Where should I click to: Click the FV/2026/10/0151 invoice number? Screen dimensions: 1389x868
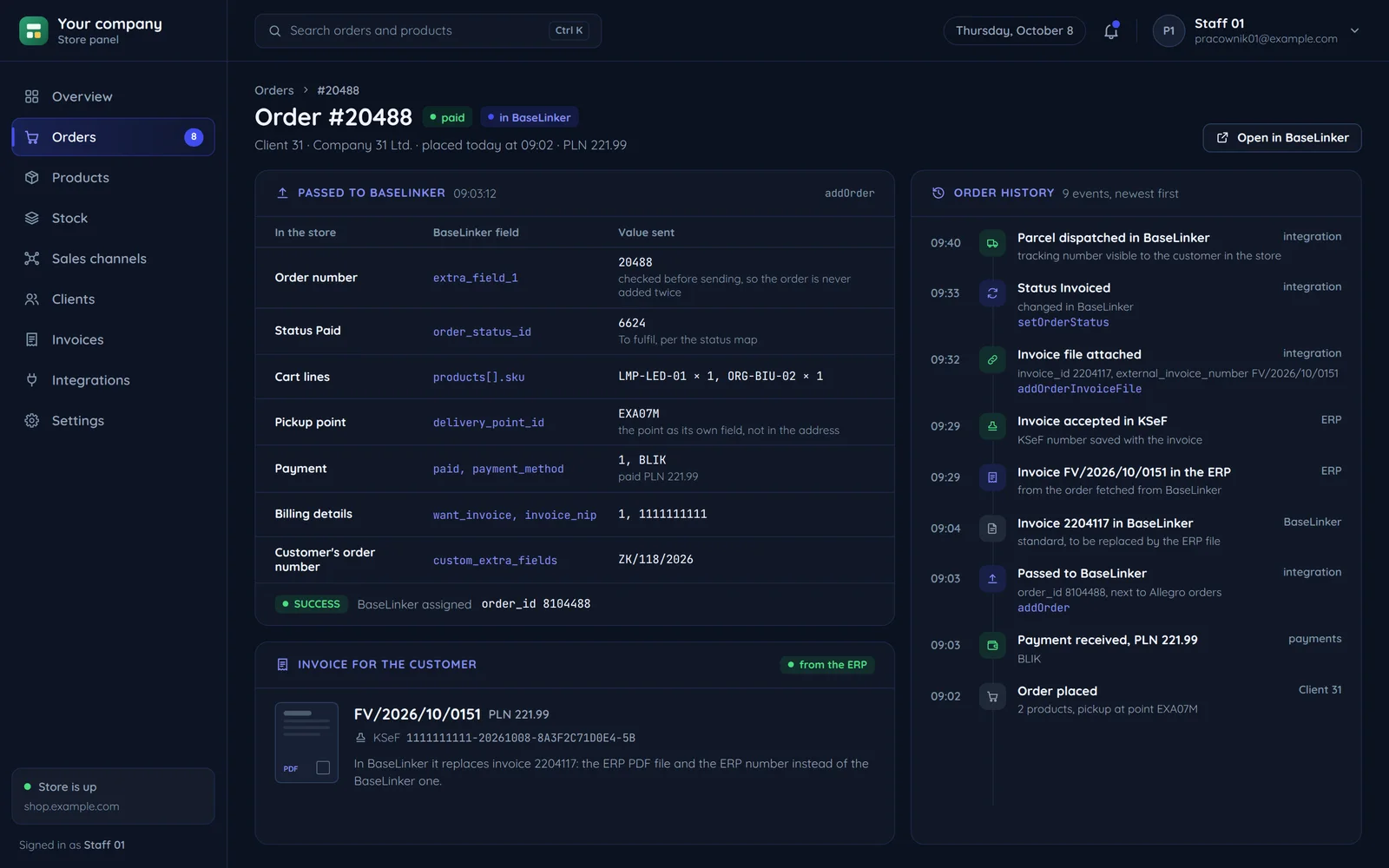tap(417, 714)
